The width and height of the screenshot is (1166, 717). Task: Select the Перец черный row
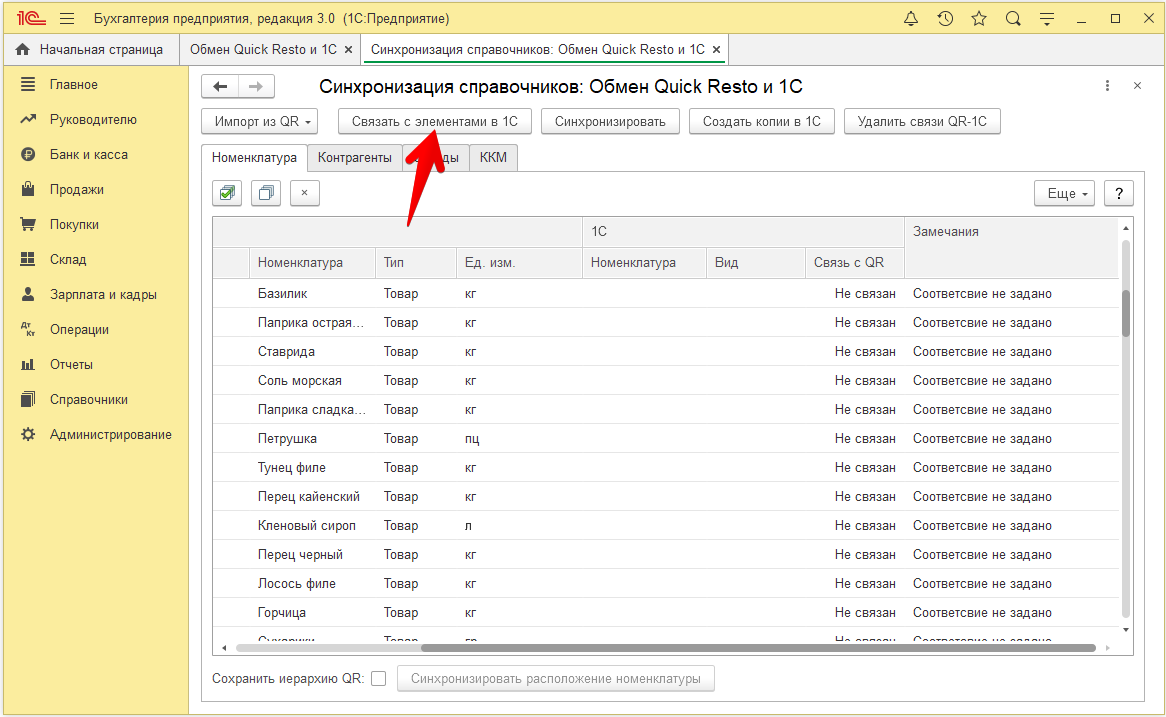tap(666, 554)
